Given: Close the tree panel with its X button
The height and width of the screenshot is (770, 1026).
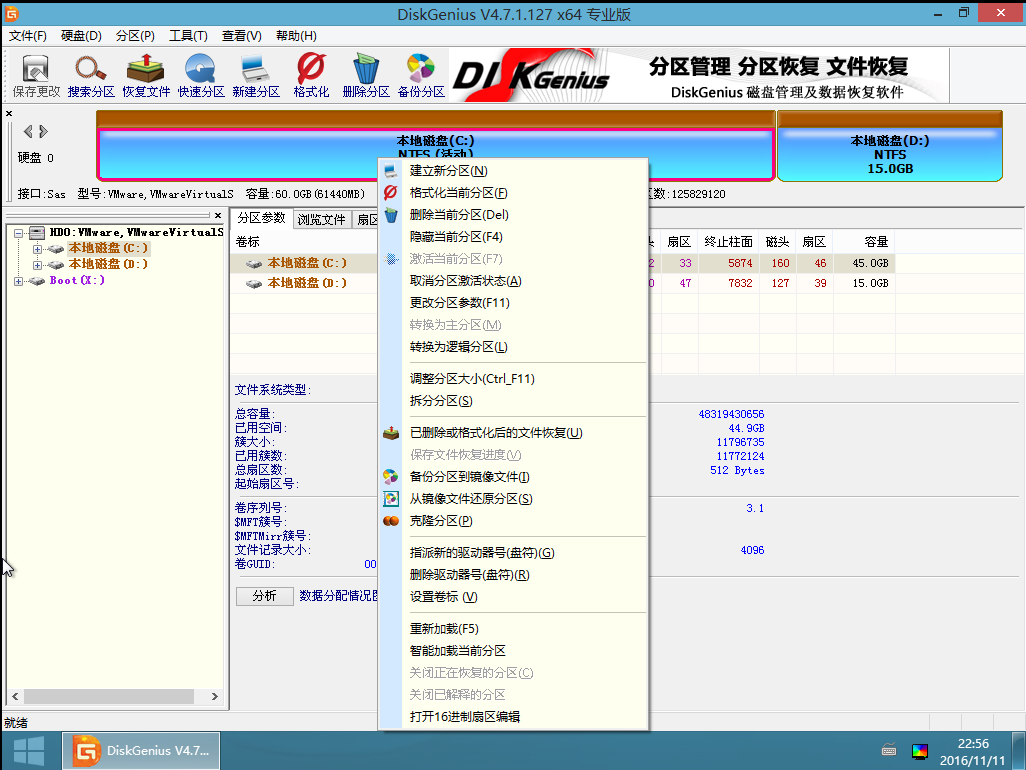Looking at the screenshot, I should [218, 215].
